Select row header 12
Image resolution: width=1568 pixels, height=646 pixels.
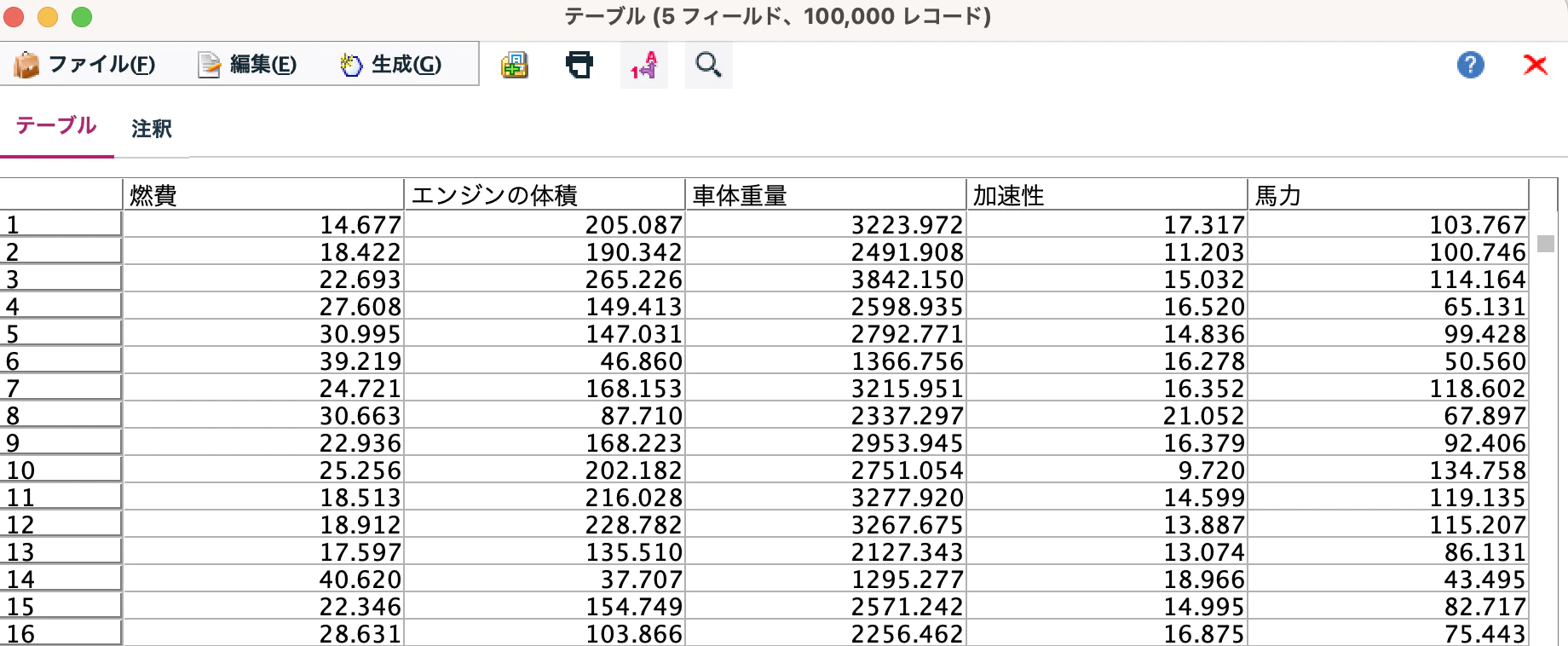(x=61, y=524)
